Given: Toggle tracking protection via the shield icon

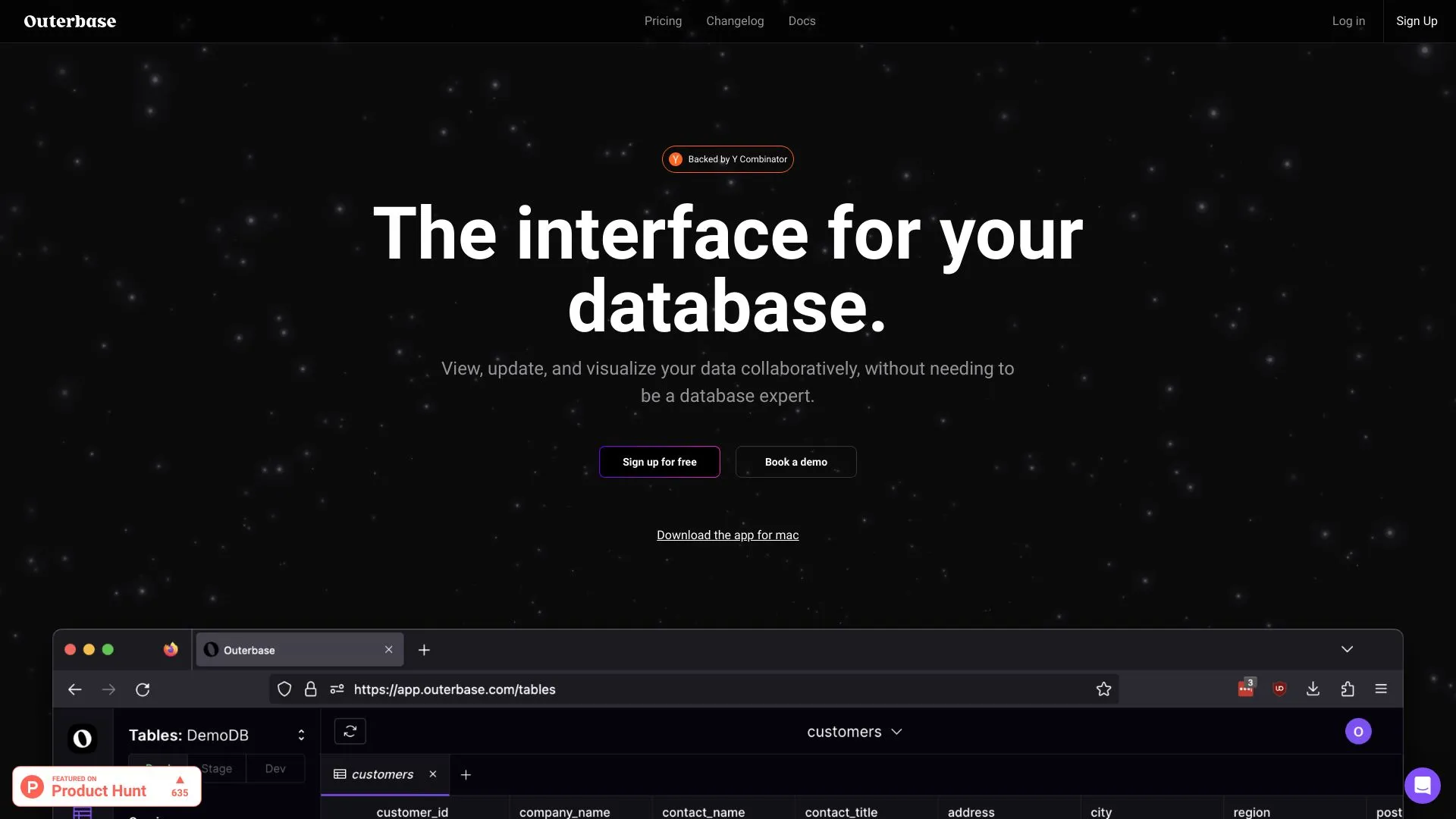Looking at the screenshot, I should click(x=284, y=689).
